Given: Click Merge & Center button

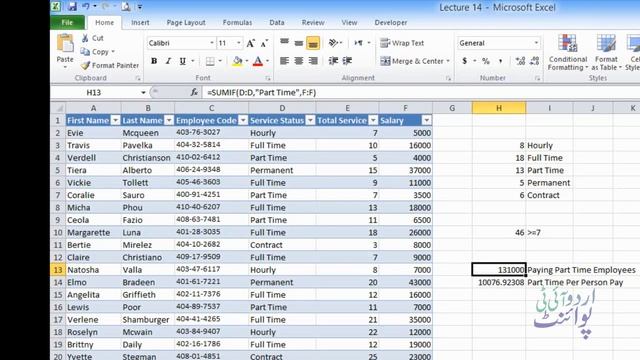Looking at the screenshot, I should [x=412, y=61].
